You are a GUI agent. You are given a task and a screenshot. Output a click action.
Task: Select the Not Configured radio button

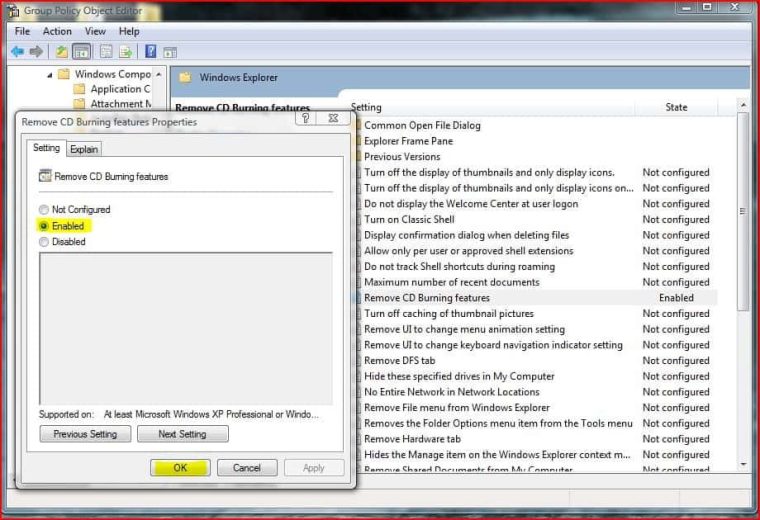[44, 209]
